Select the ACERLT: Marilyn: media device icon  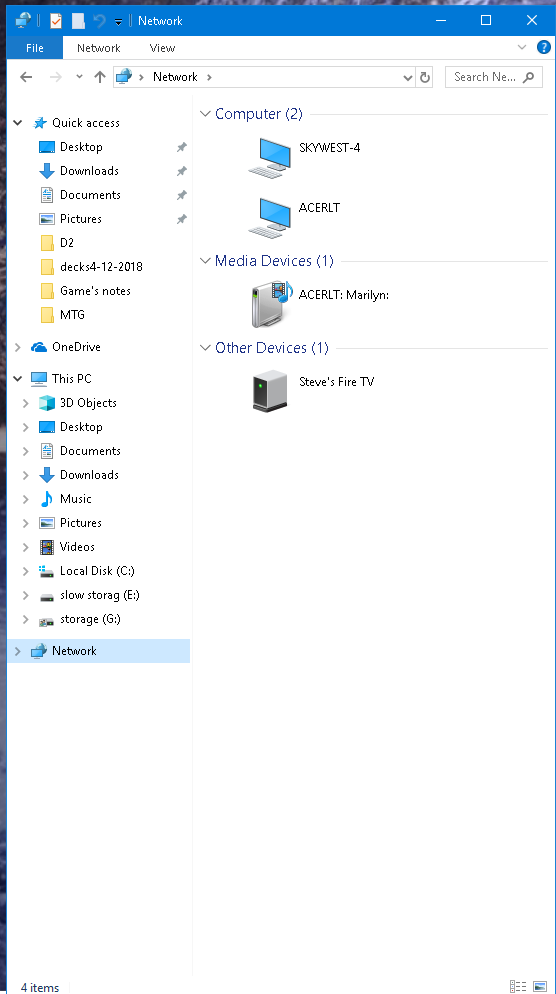click(x=271, y=304)
